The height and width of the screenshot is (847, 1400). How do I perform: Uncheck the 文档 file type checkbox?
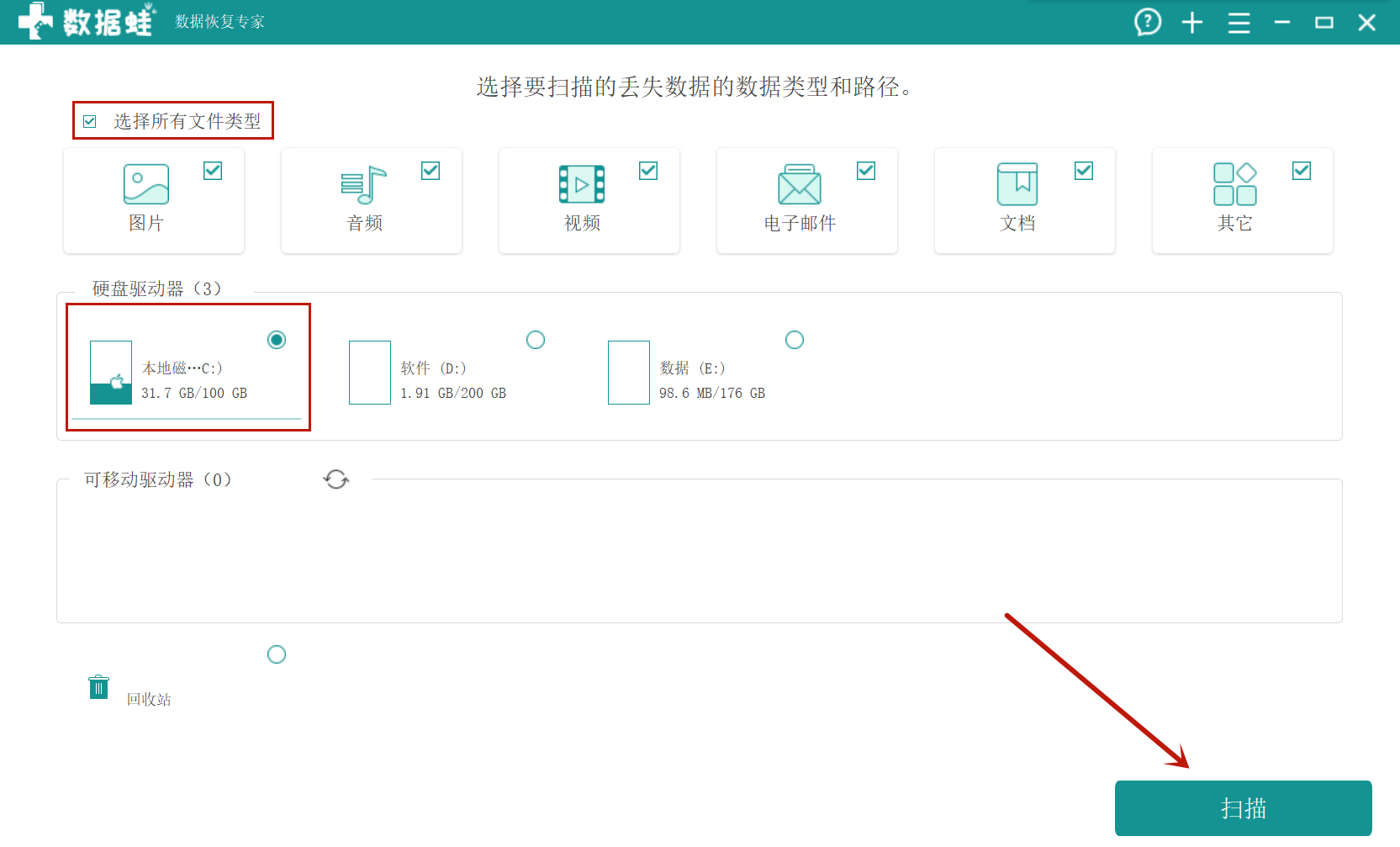1083,170
